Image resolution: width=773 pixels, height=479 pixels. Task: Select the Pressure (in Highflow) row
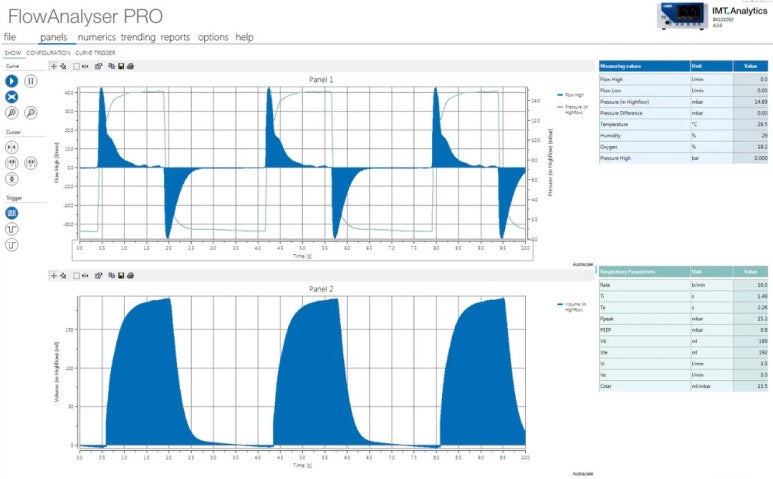683,102
